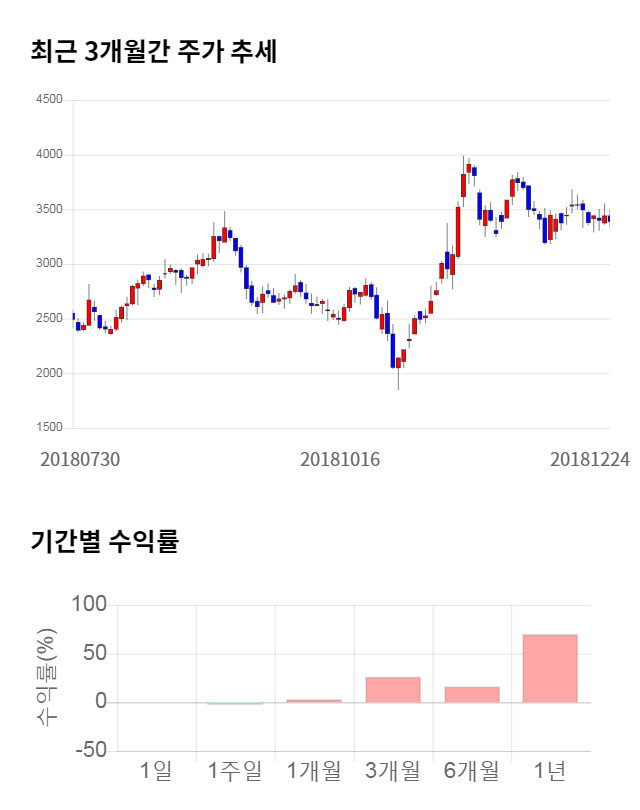Click the thin 1주일 negative return bar
640x810 pixels.
click(235, 703)
